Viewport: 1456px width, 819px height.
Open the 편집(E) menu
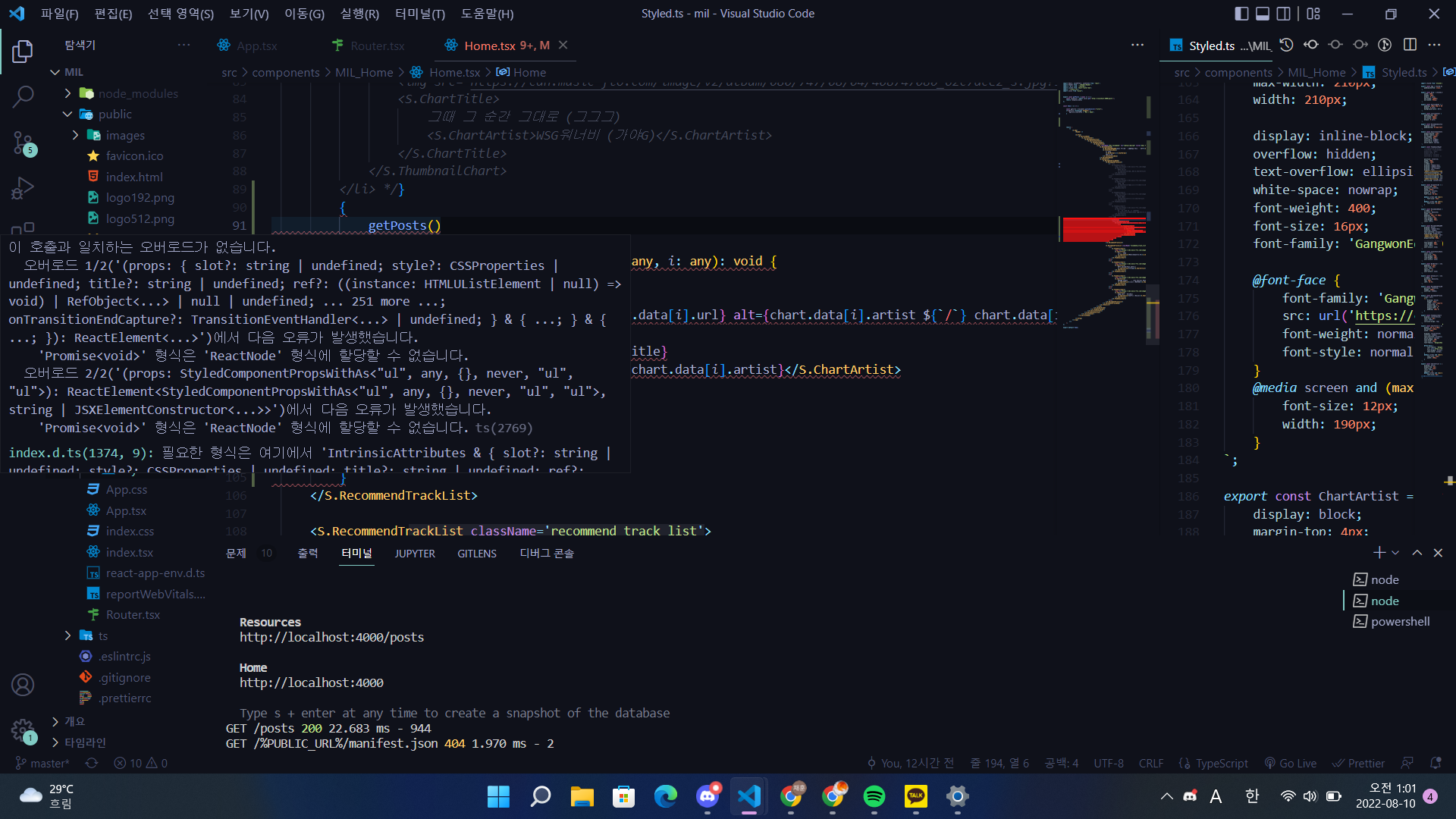(x=113, y=14)
